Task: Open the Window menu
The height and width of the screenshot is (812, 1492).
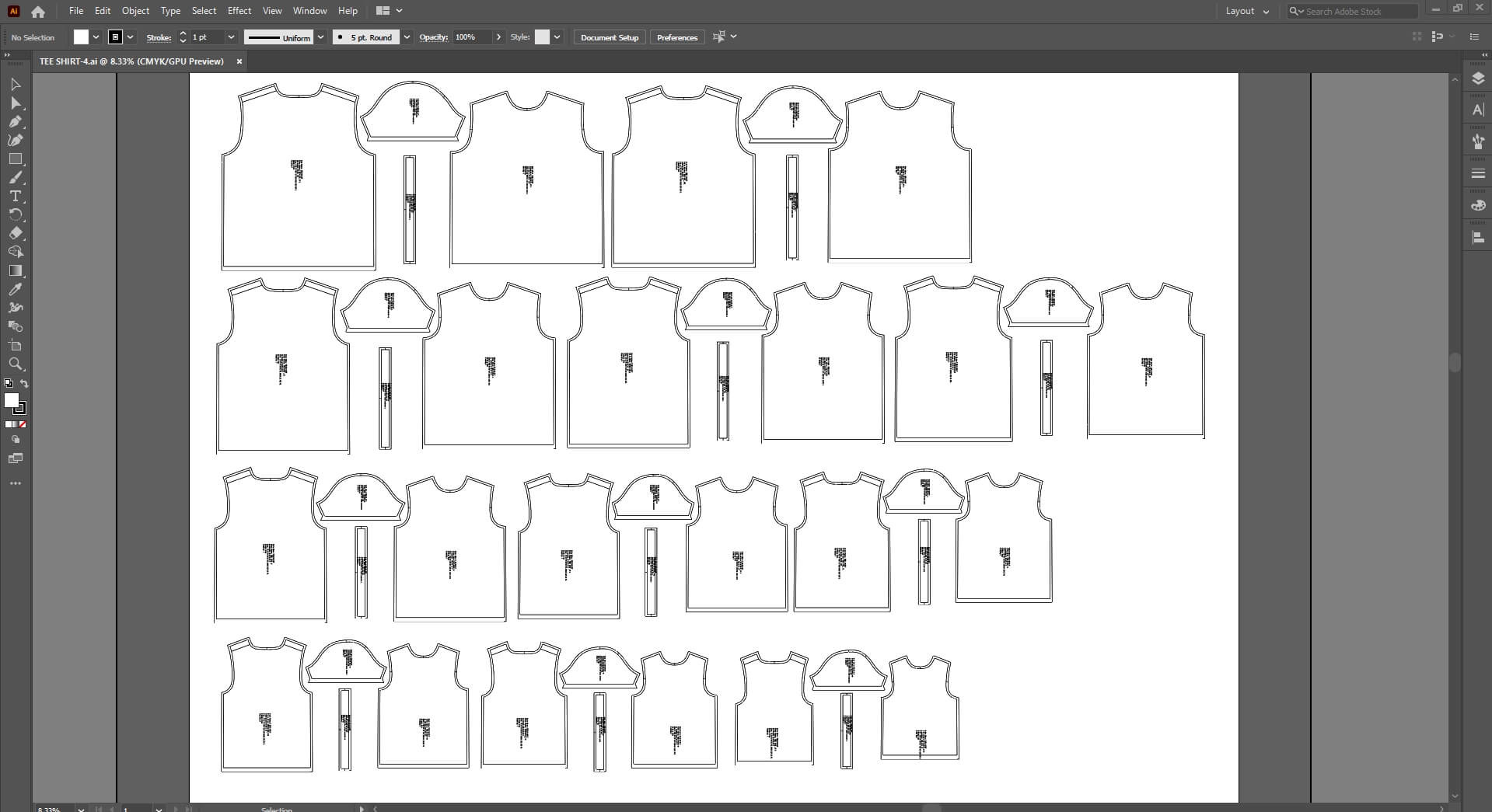Action: [x=310, y=11]
